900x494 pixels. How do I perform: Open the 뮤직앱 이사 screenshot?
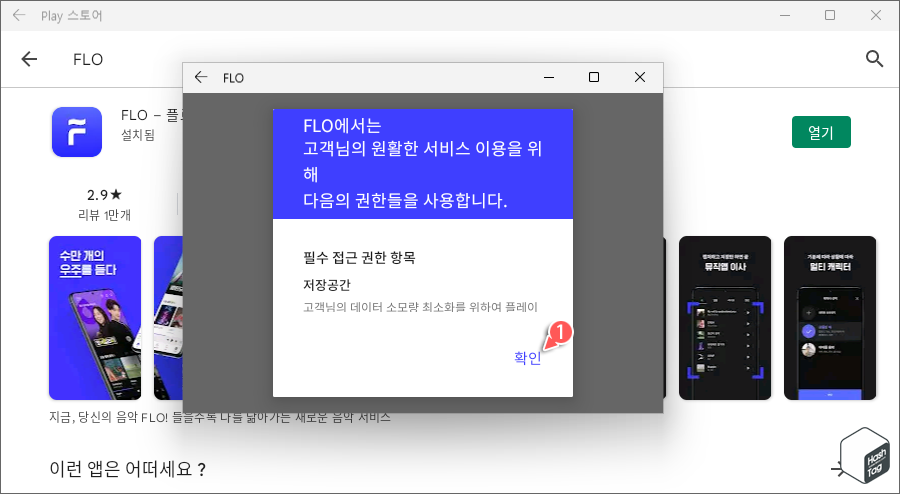pos(725,318)
